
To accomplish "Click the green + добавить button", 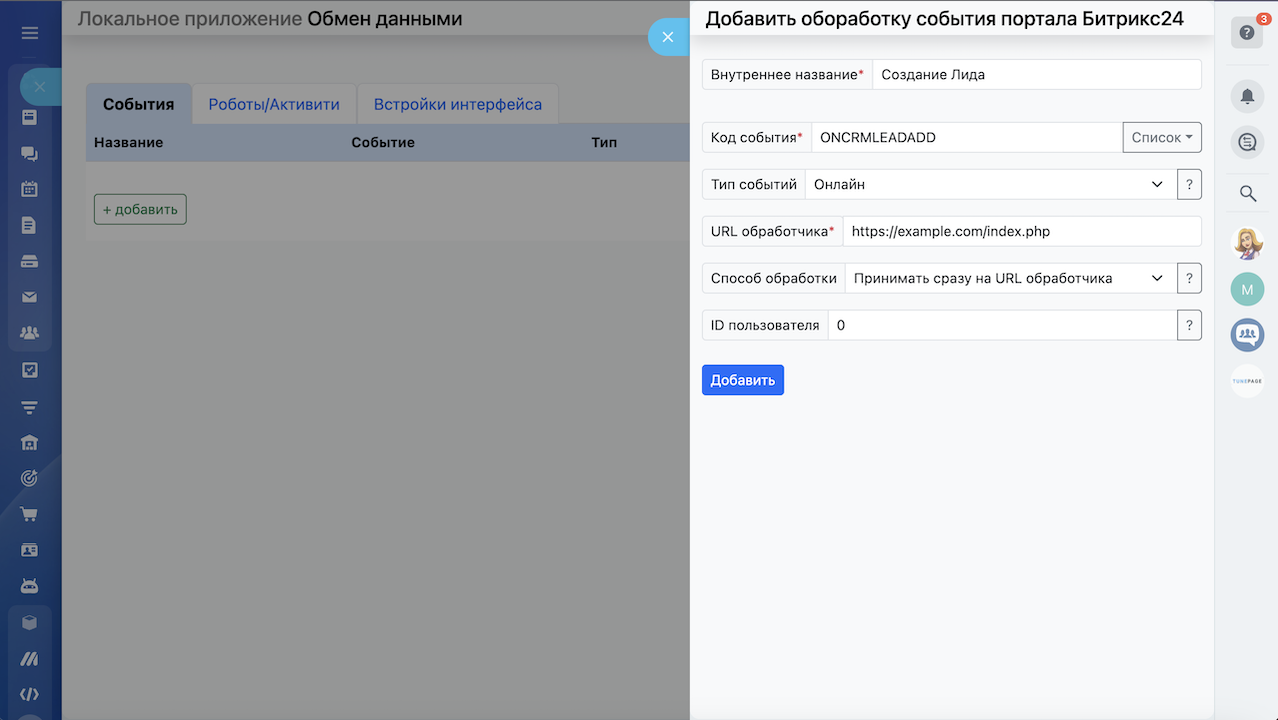I will pyautogui.click(x=140, y=209).
